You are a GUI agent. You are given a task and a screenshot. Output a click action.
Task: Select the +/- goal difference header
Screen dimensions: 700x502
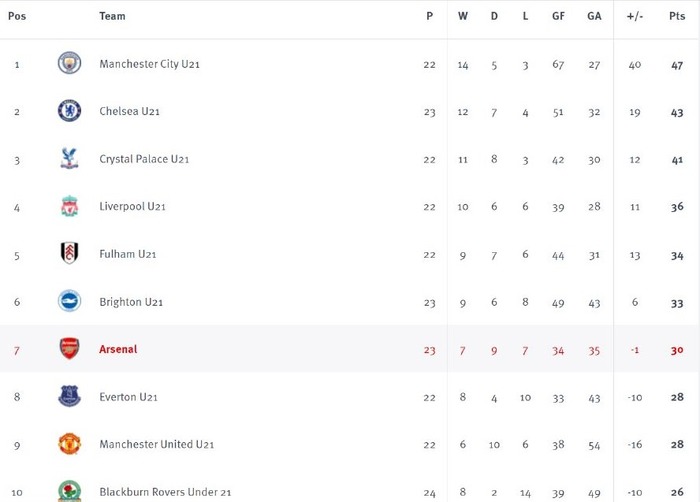click(x=634, y=16)
